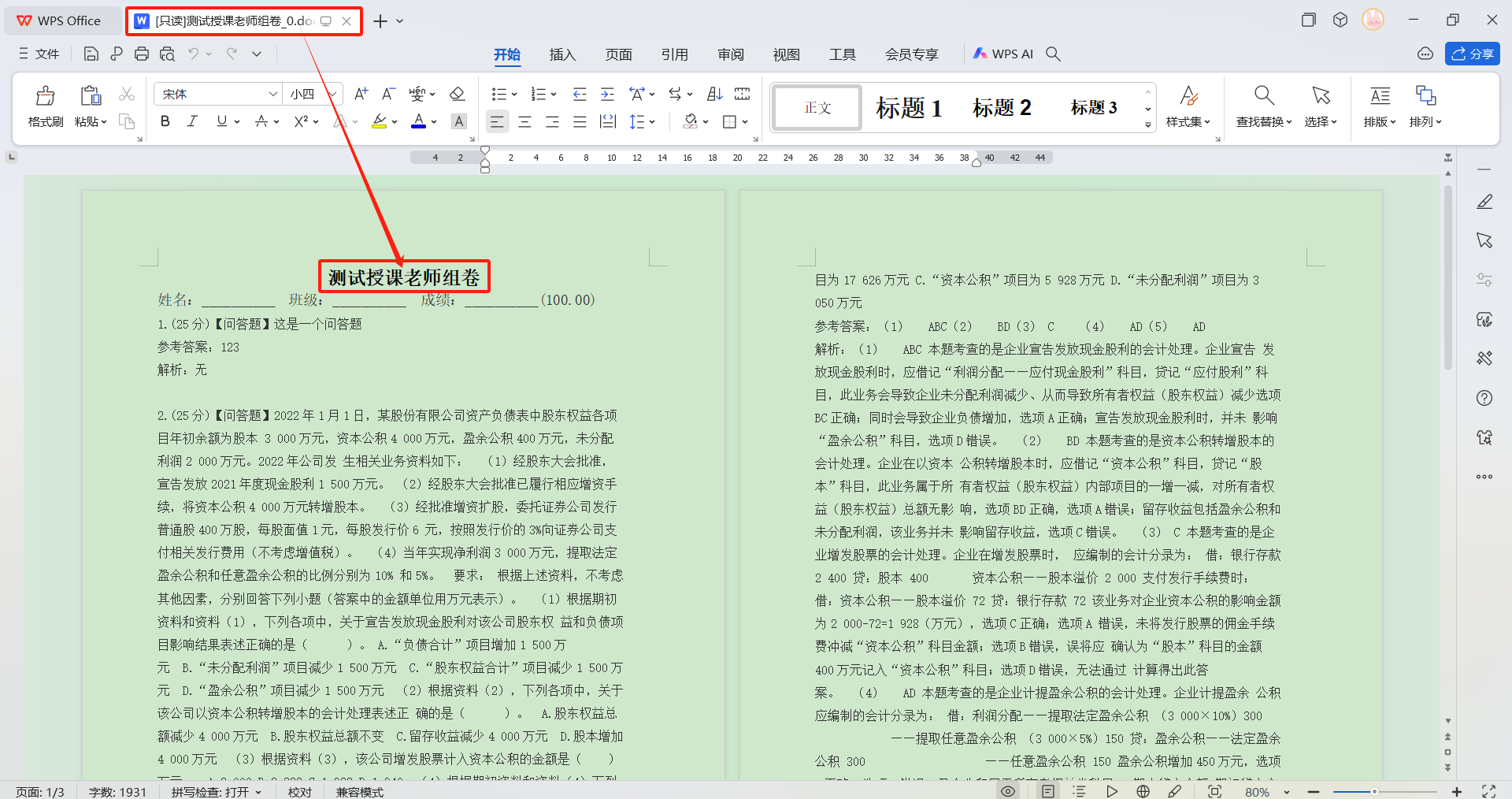Open the annotation pen tool in right sidebar
Image resolution: width=1512 pixels, height=799 pixels.
tap(1484, 202)
